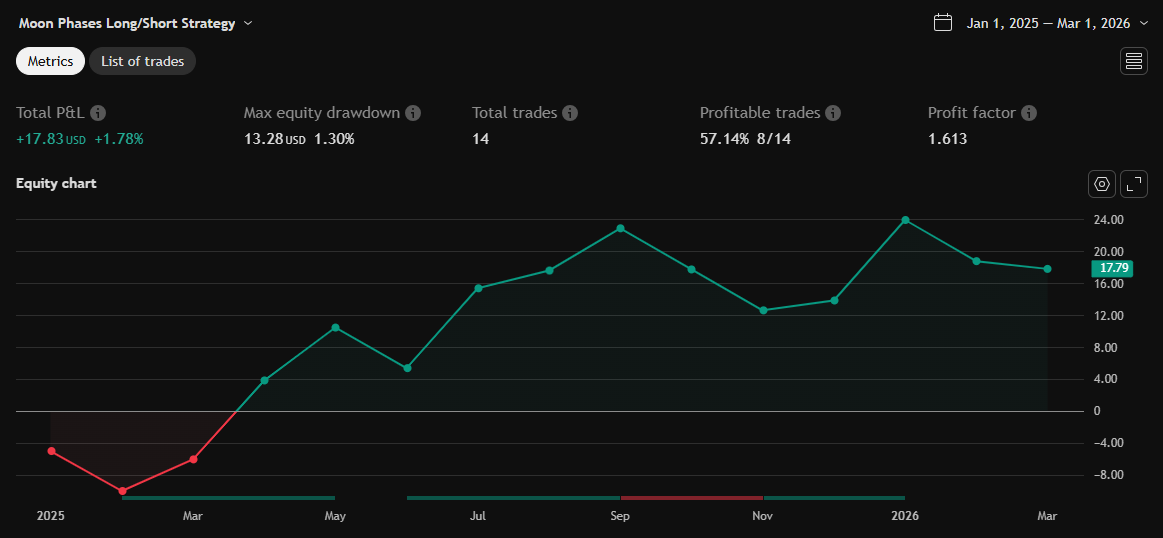Click the calendar icon for date range
This screenshot has height=538, width=1163.
(x=942, y=22)
